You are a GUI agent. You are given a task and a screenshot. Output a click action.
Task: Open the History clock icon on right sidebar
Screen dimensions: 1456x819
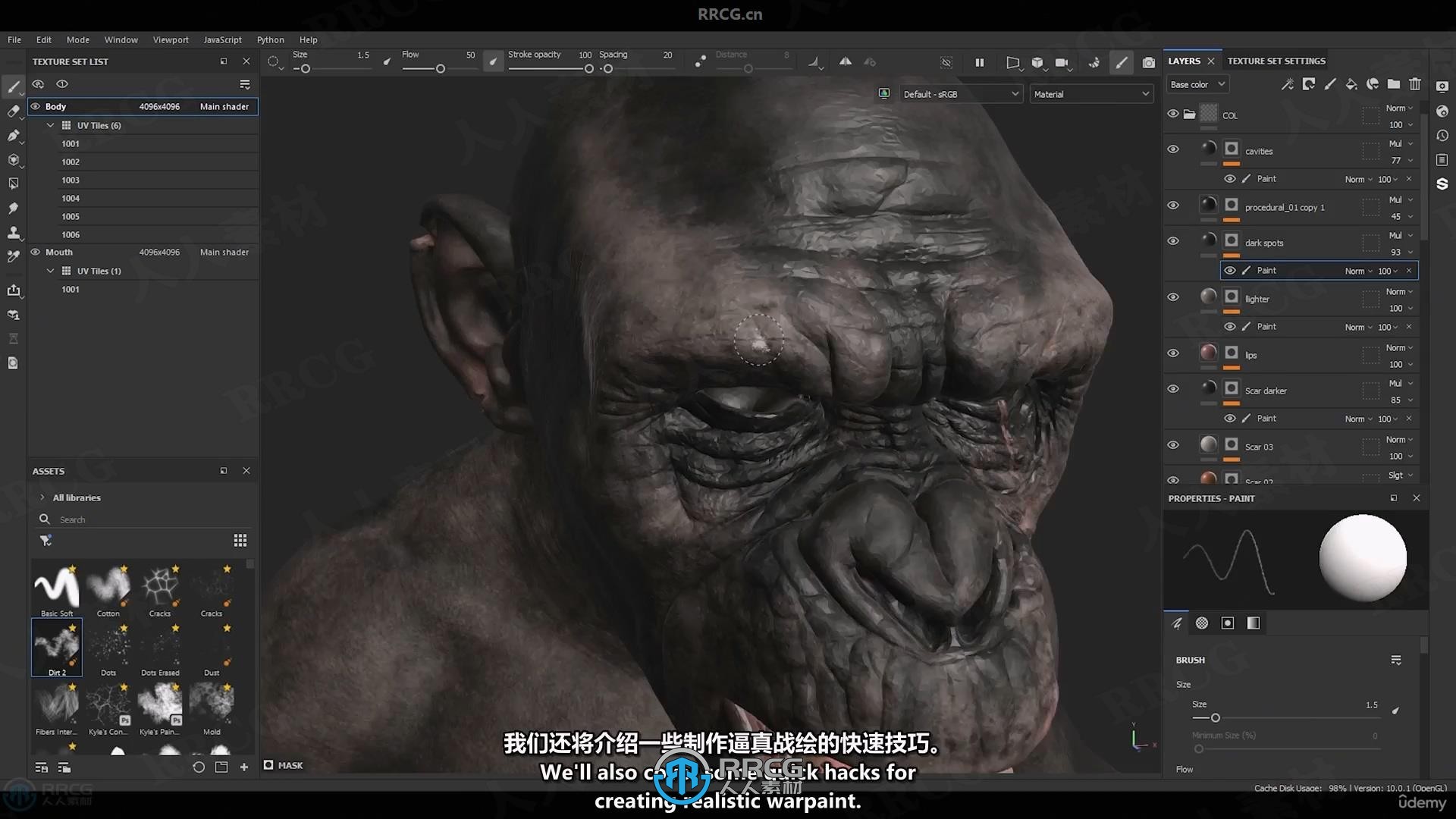1442,136
